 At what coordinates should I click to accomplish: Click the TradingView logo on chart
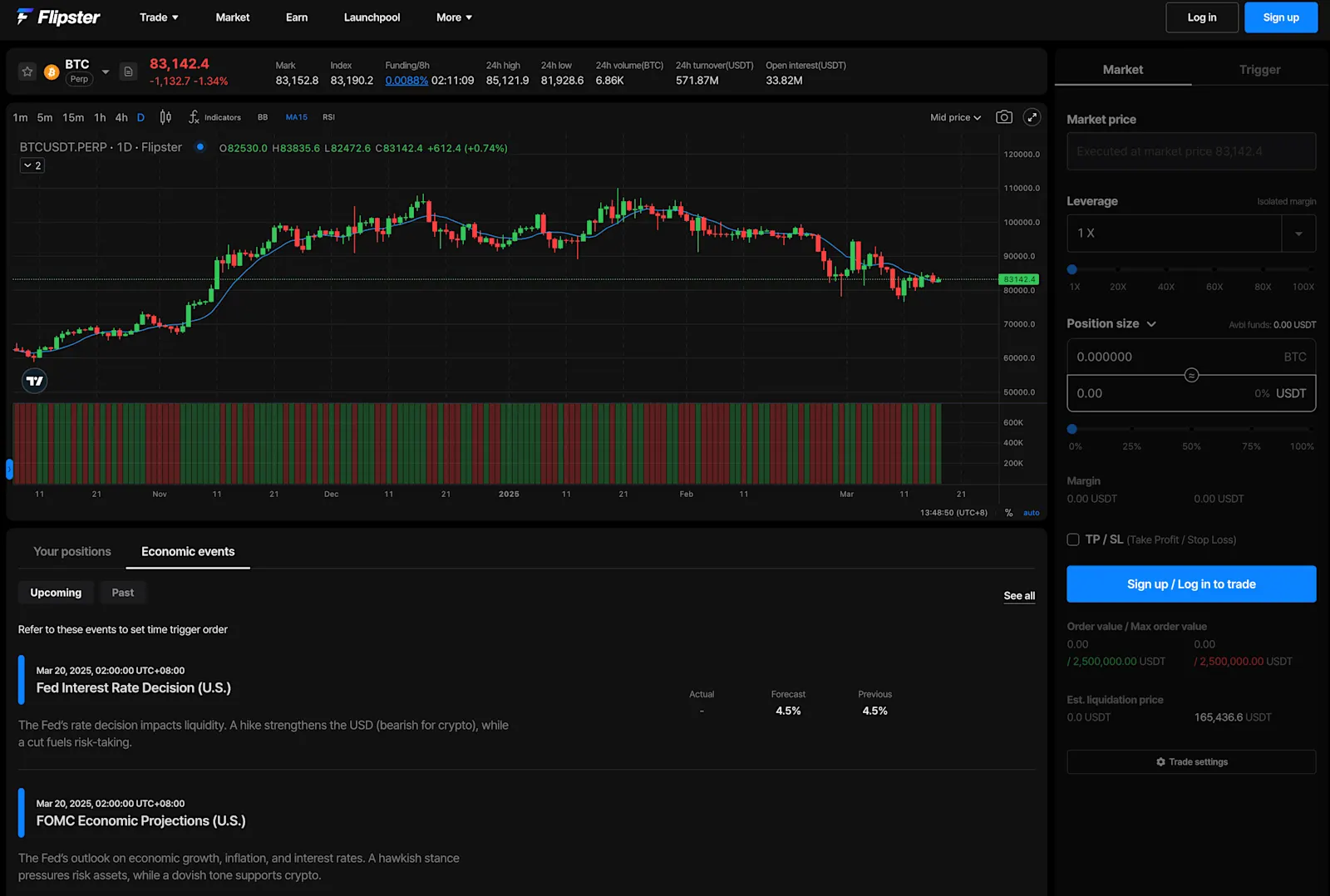click(34, 381)
